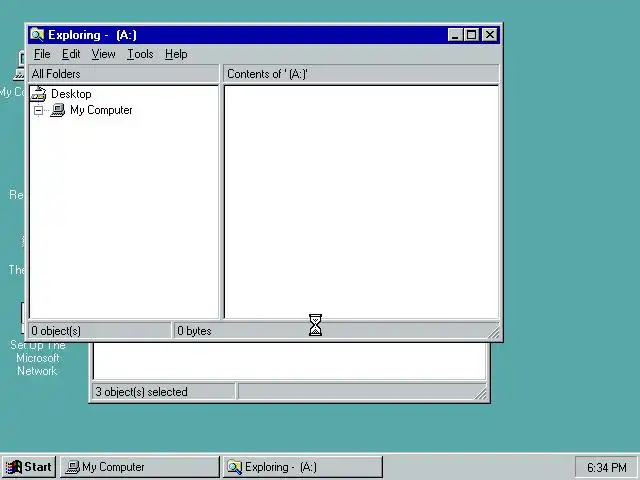Minimize the Exploring window

pos(455,35)
